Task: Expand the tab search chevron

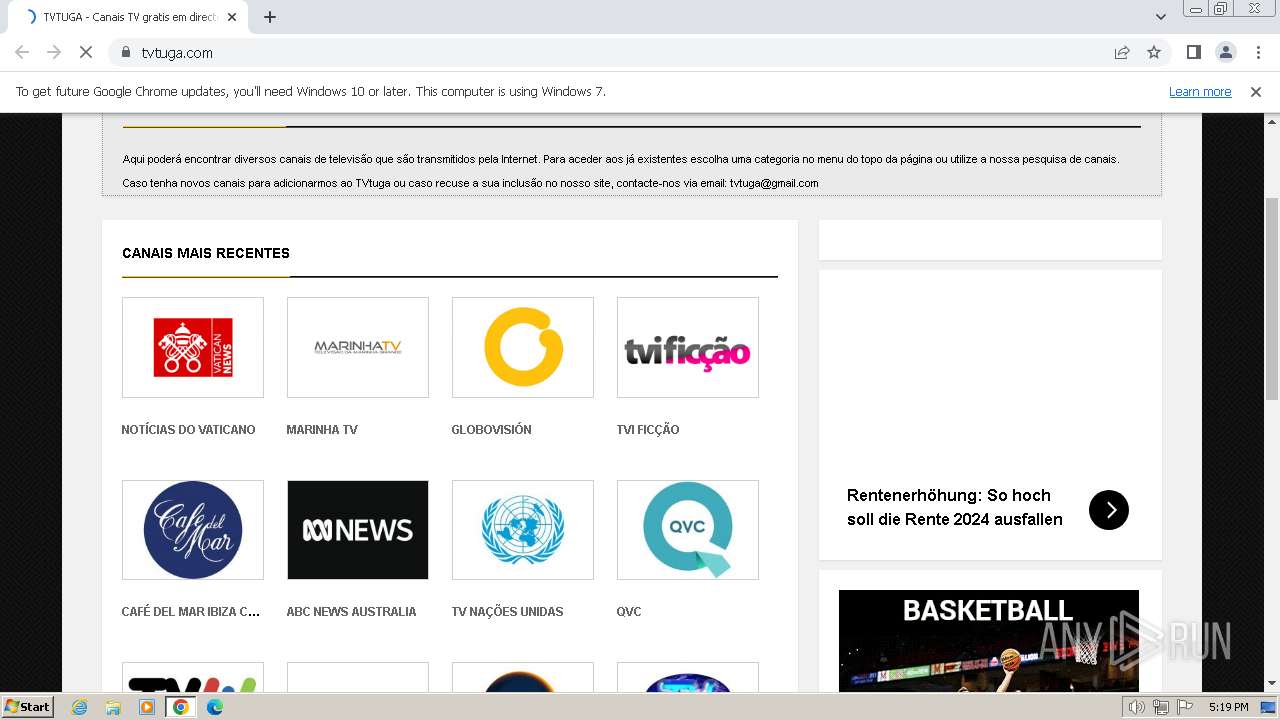Action: (x=1161, y=17)
